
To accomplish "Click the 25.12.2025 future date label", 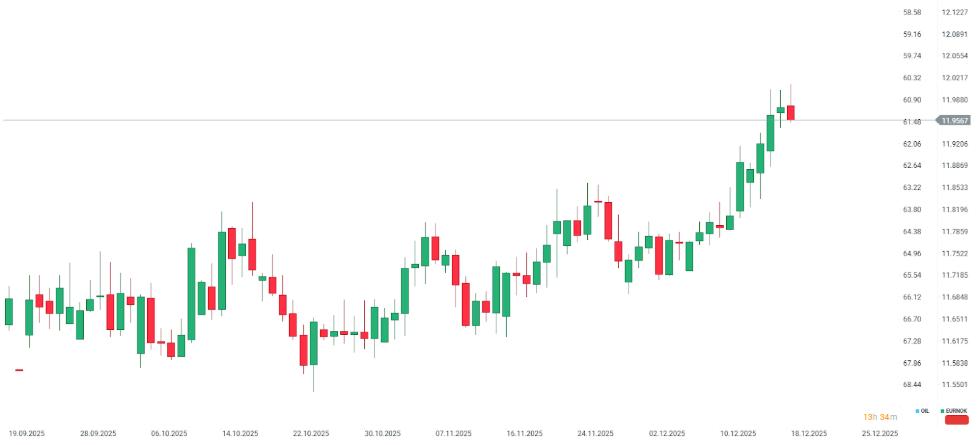I will 879,434.
